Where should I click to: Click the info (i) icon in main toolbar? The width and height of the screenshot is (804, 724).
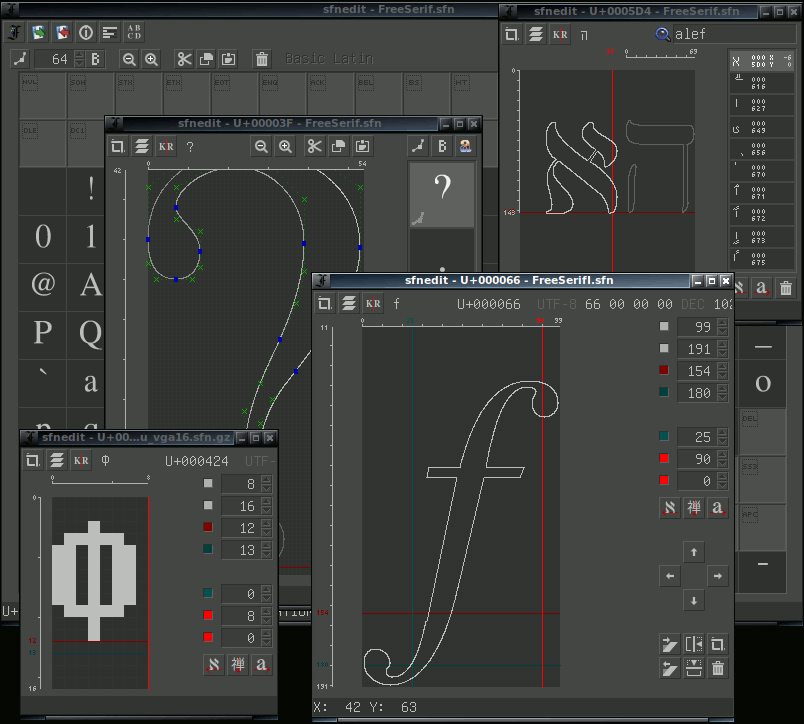(x=86, y=32)
